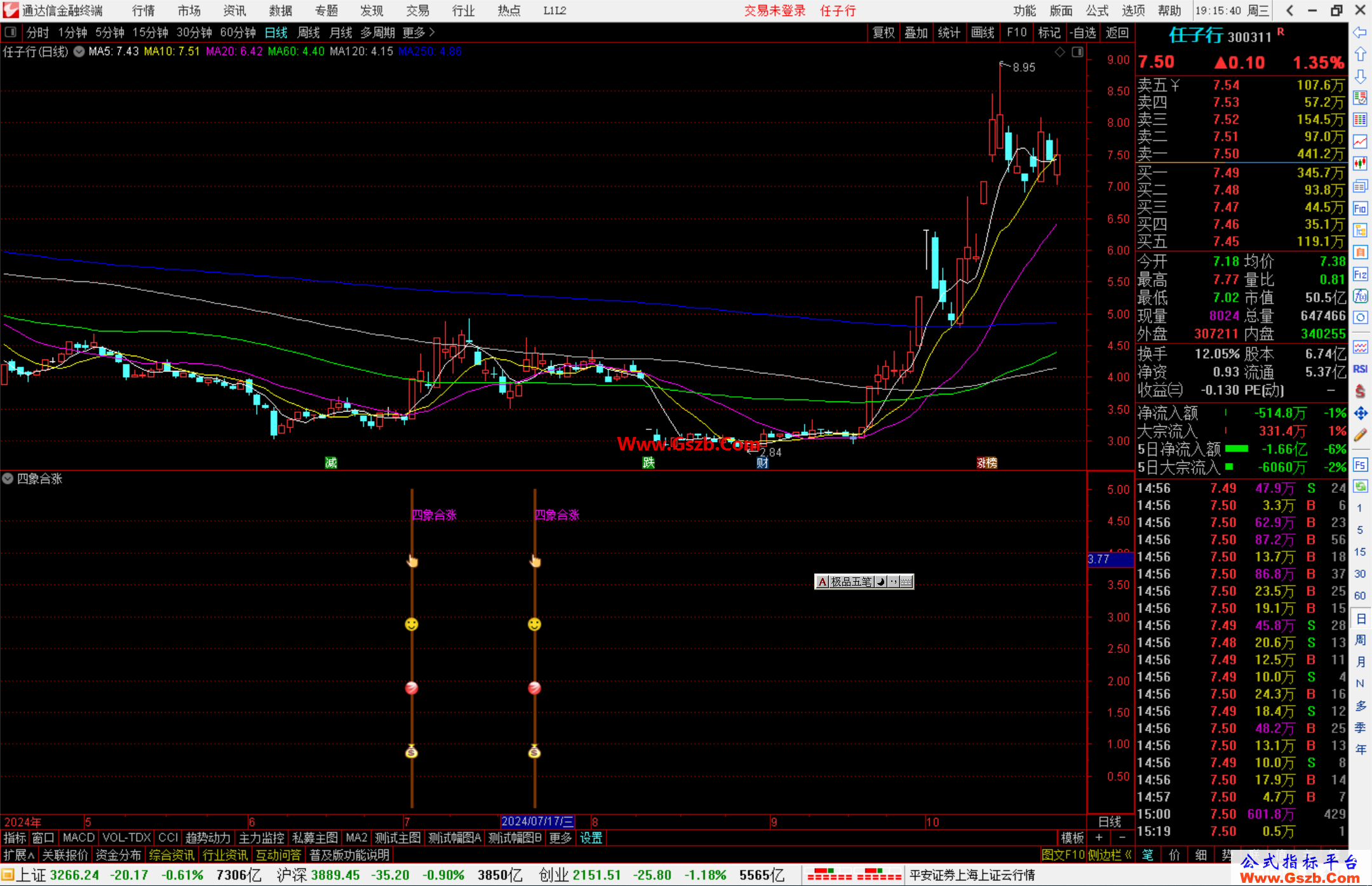Click the red S icon in sidebar
Viewport: 1372px width, 886px height.
point(1360,391)
